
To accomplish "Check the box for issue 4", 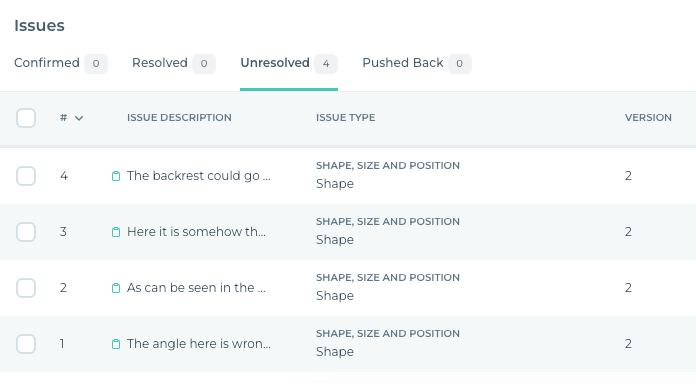I will [x=26, y=176].
